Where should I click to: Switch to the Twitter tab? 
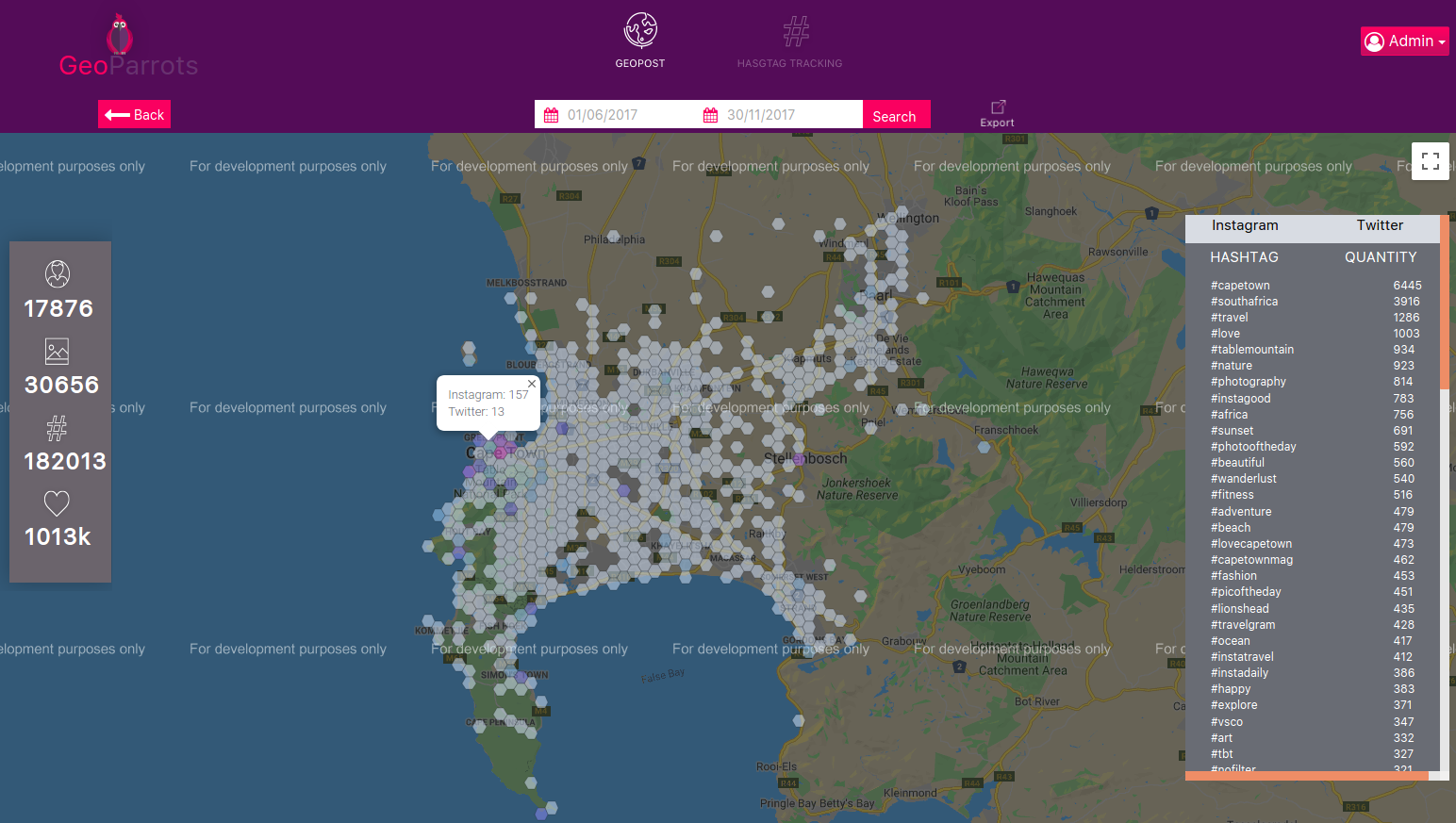tap(1379, 225)
